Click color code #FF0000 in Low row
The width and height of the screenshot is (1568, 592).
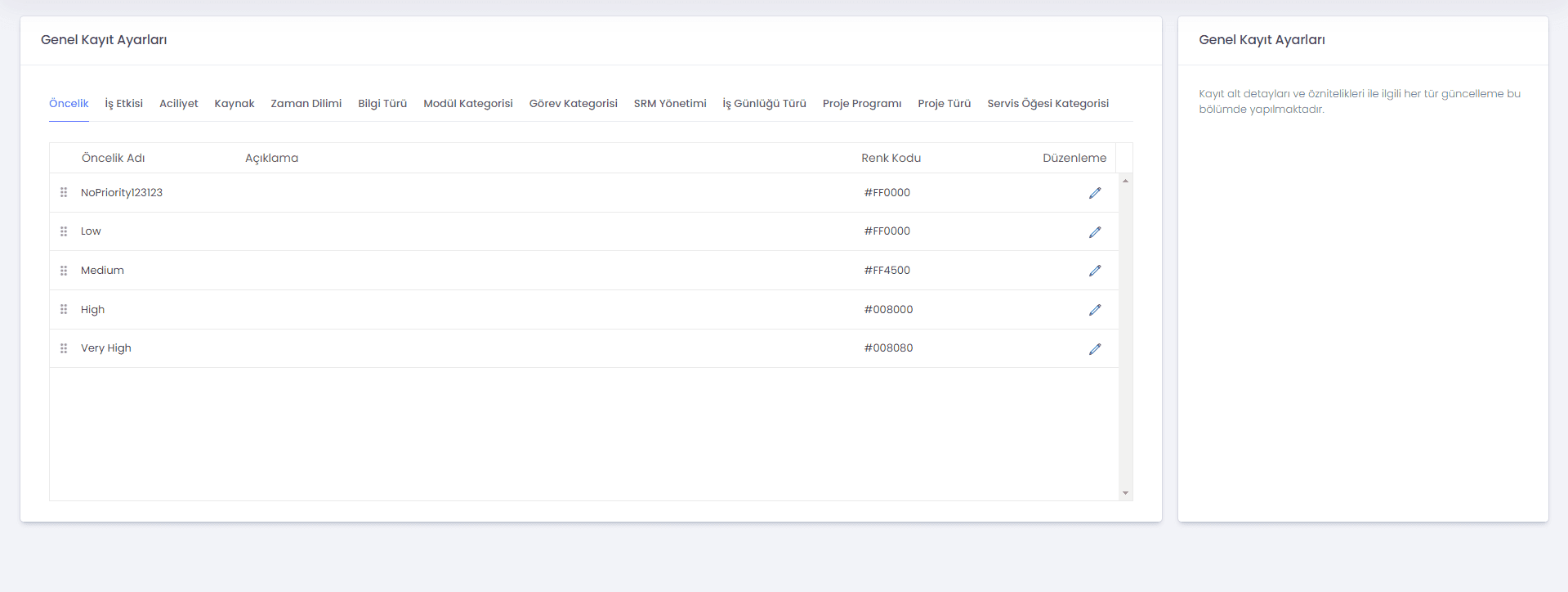887,231
